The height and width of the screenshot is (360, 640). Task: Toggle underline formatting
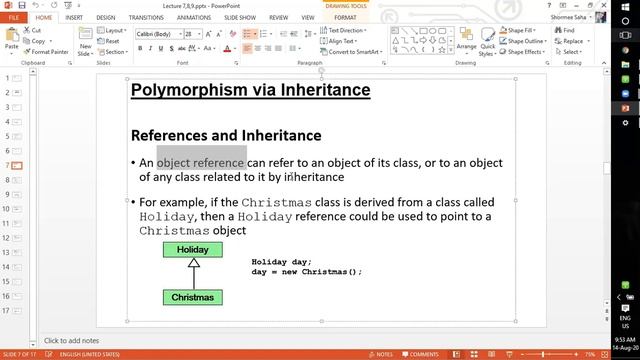tap(161, 49)
